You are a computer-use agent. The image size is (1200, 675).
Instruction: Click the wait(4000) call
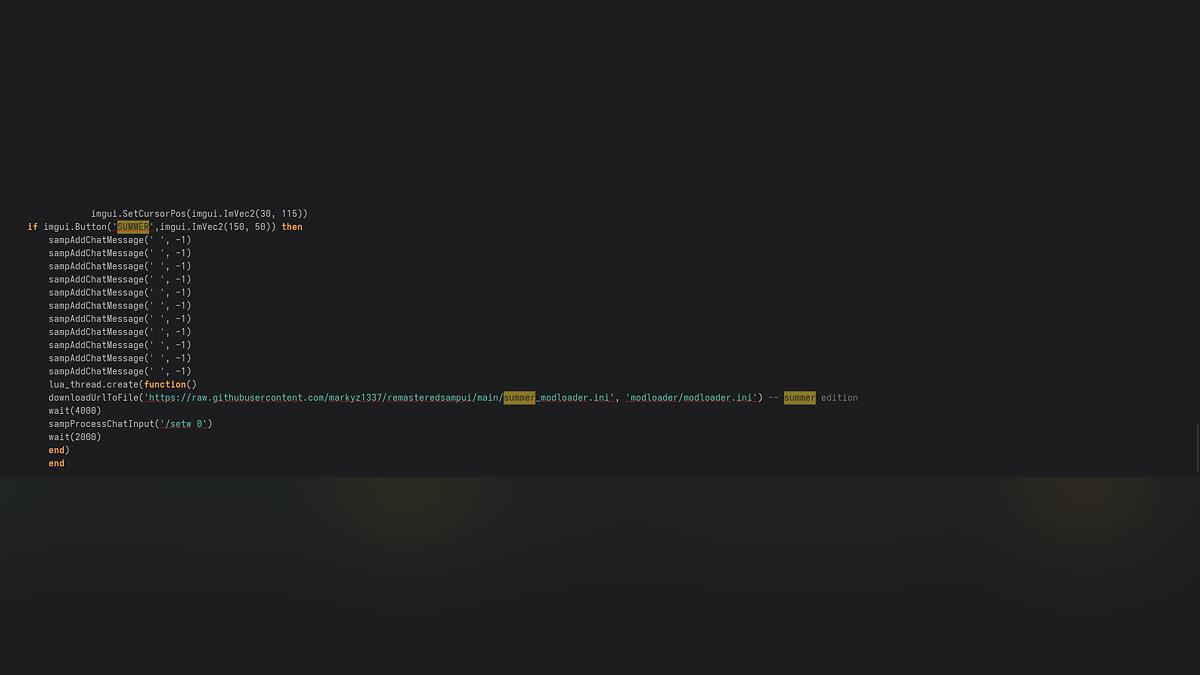coord(75,411)
